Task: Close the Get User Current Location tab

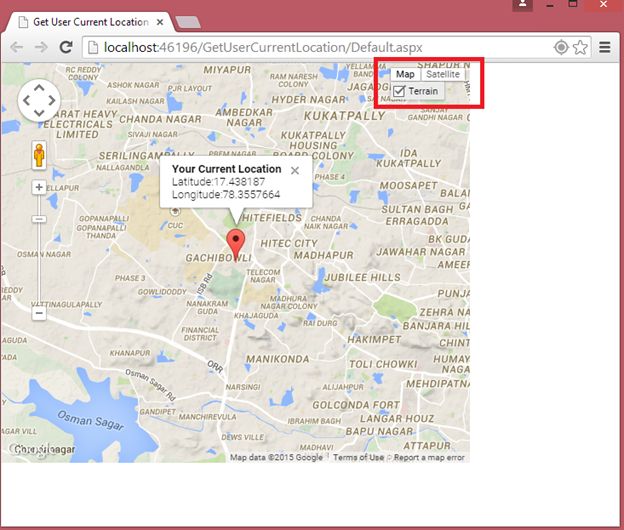Action: (160, 22)
